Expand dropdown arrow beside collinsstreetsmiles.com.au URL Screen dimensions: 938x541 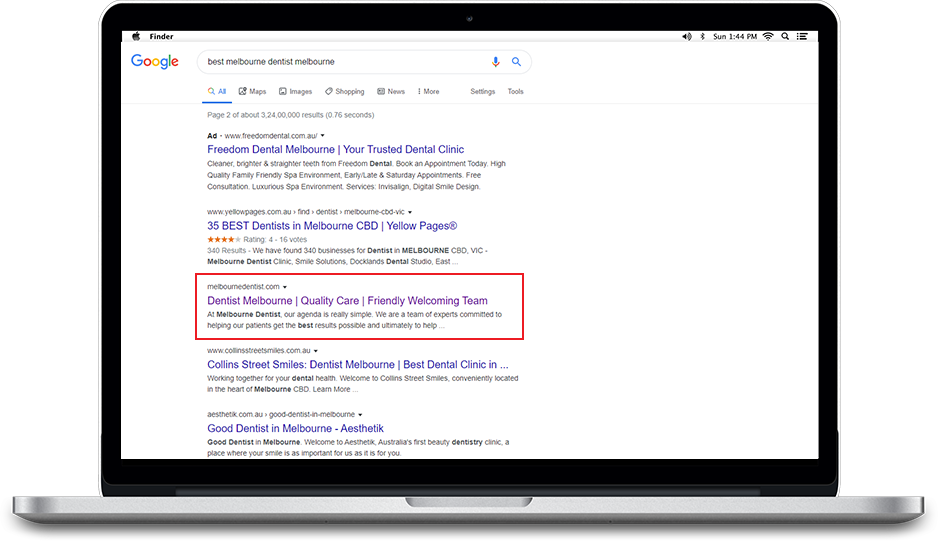click(316, 351)
